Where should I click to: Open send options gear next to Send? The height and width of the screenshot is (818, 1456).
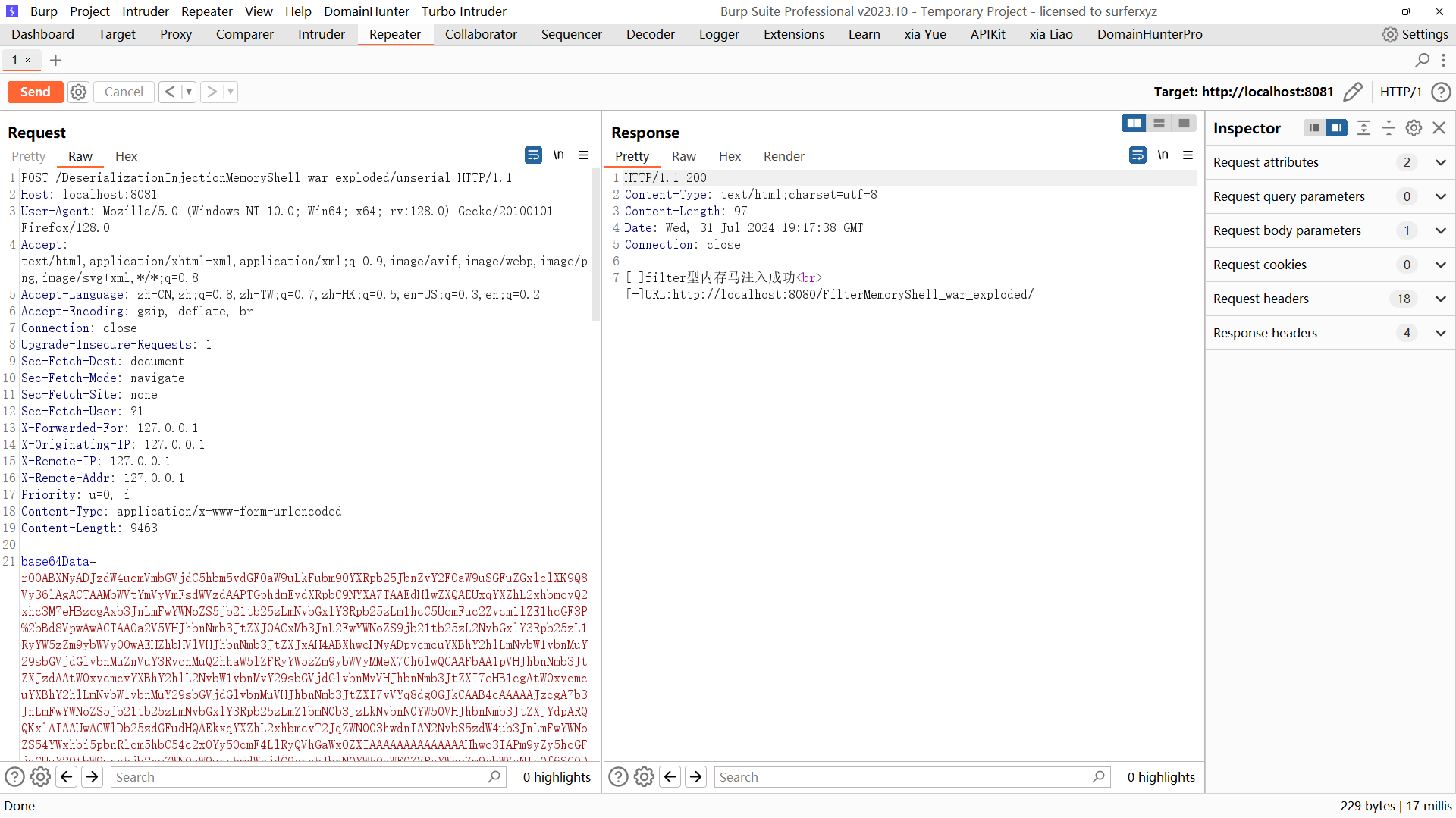(78, 92)
